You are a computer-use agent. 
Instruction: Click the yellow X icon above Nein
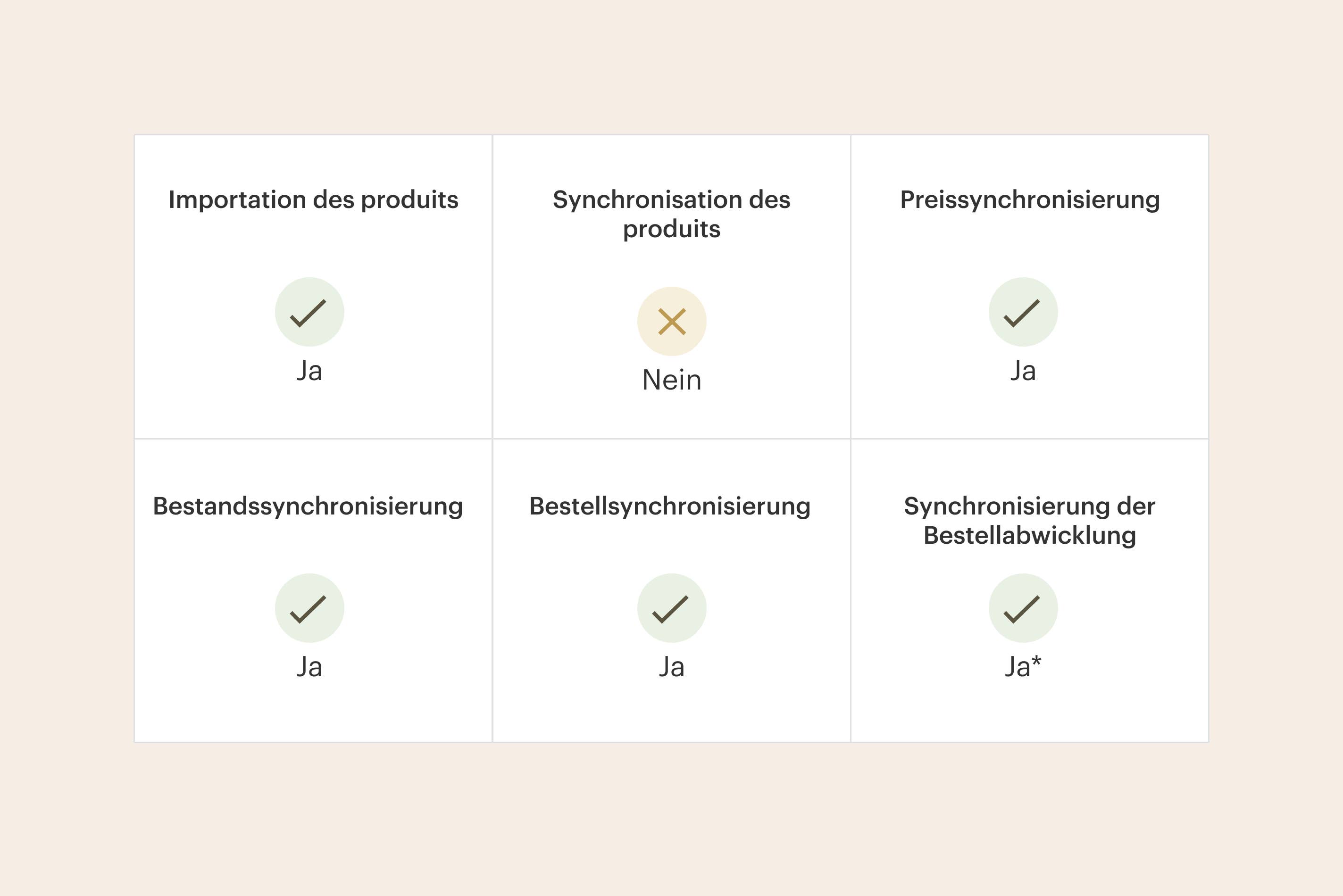(672, 321)
